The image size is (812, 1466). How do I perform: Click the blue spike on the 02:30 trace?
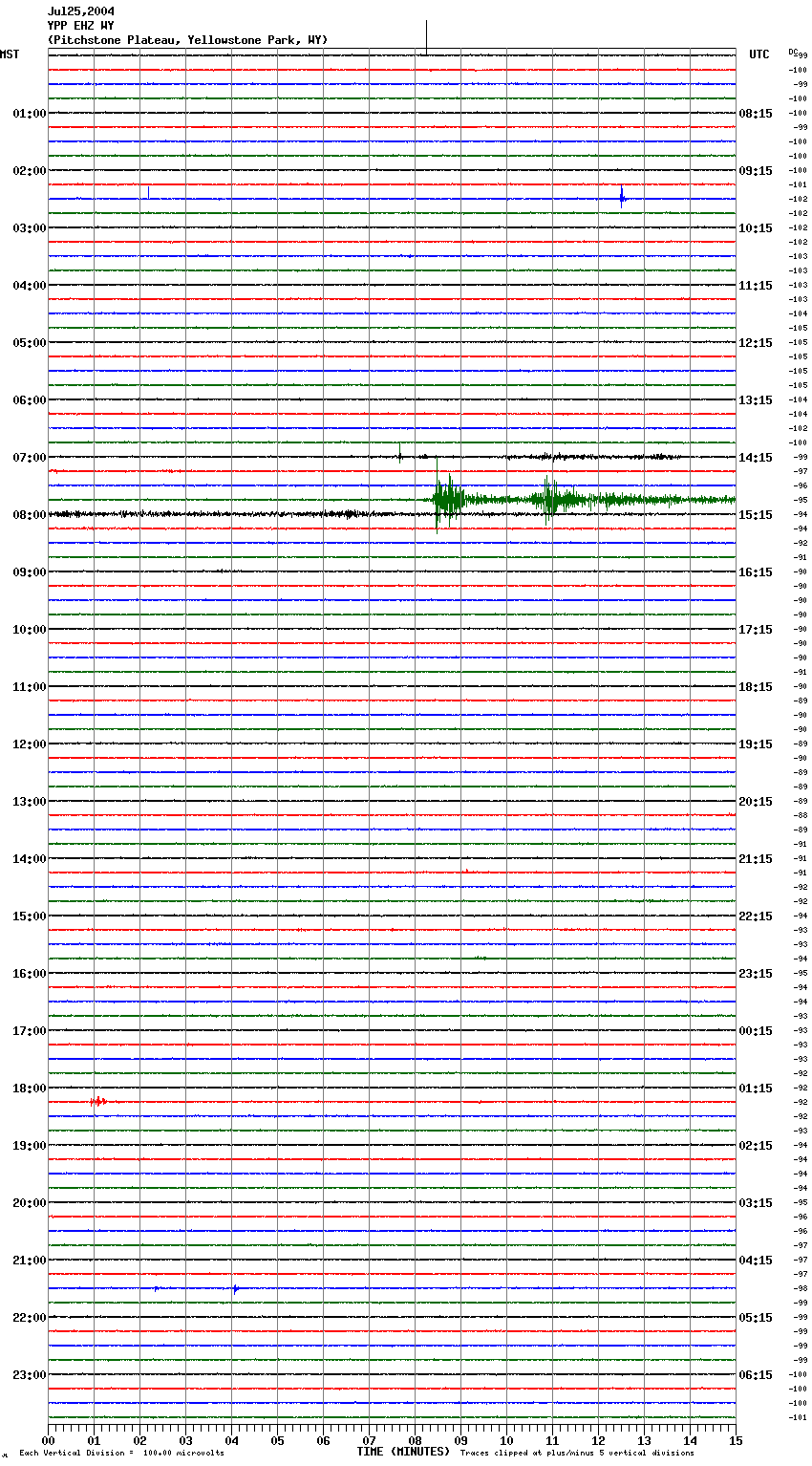click(622, 197)
